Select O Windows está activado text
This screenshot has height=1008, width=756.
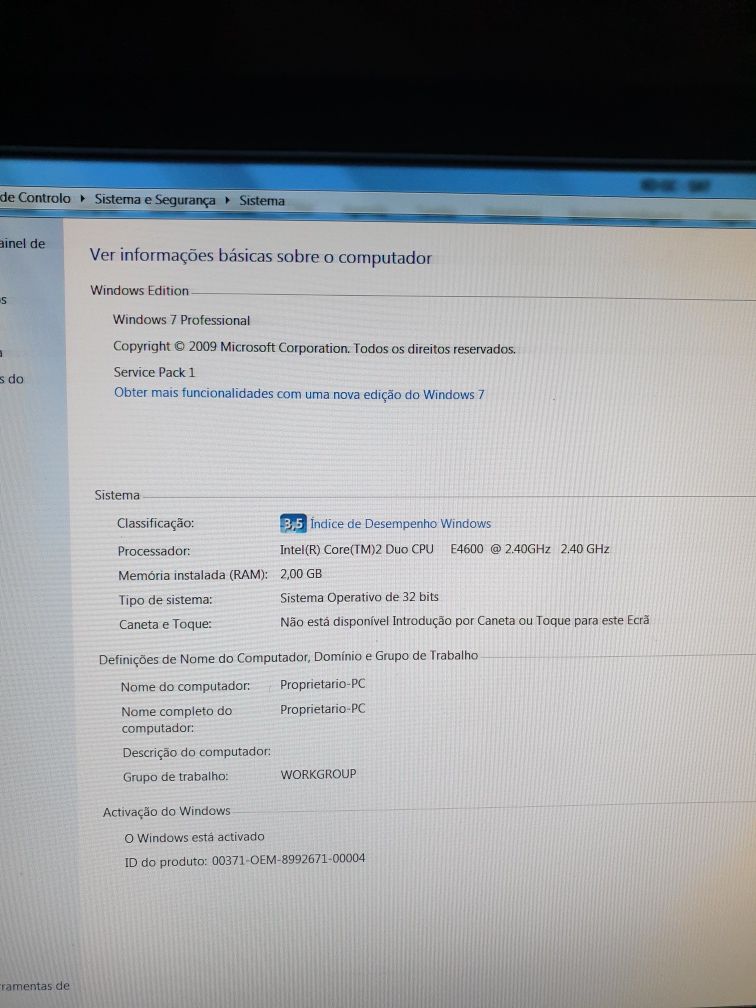click(x=194, y=837)
